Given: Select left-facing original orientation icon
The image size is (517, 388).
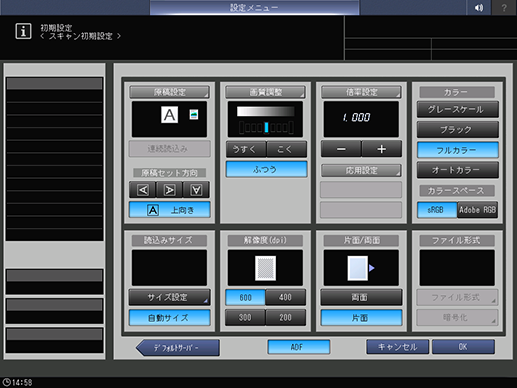Looking at the screenshot, I should click(x=143, y=190).
